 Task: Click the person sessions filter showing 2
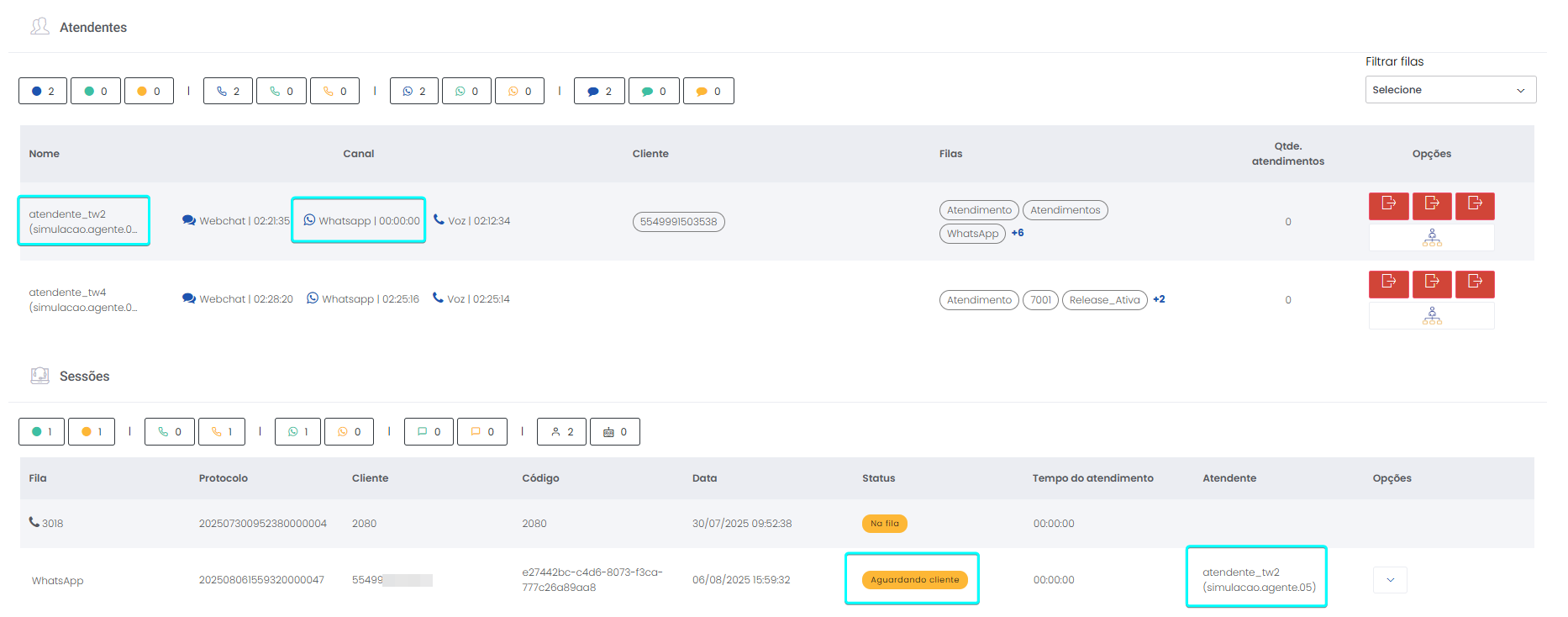pyautogui.click(x=561, y=432)
